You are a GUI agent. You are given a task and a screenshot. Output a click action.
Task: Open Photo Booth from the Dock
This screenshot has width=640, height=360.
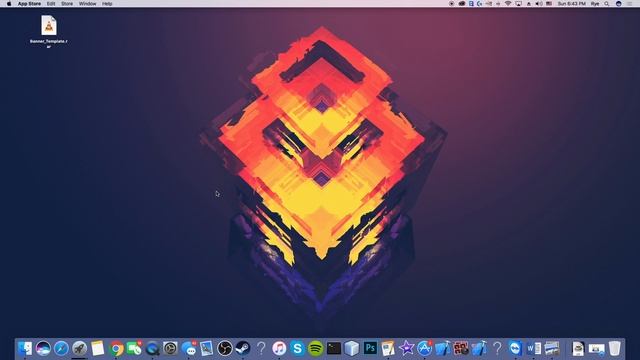coord(461,348)
